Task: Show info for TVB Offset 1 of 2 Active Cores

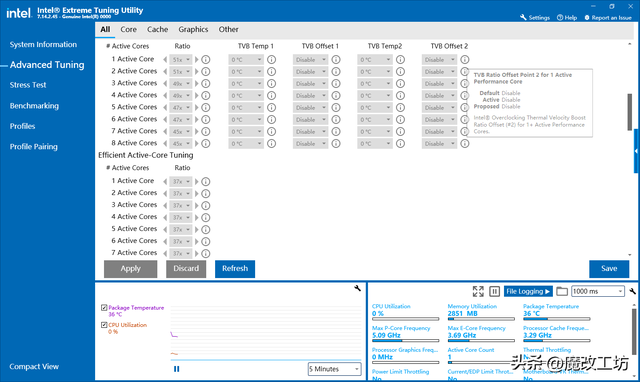Action: [336, 71]
